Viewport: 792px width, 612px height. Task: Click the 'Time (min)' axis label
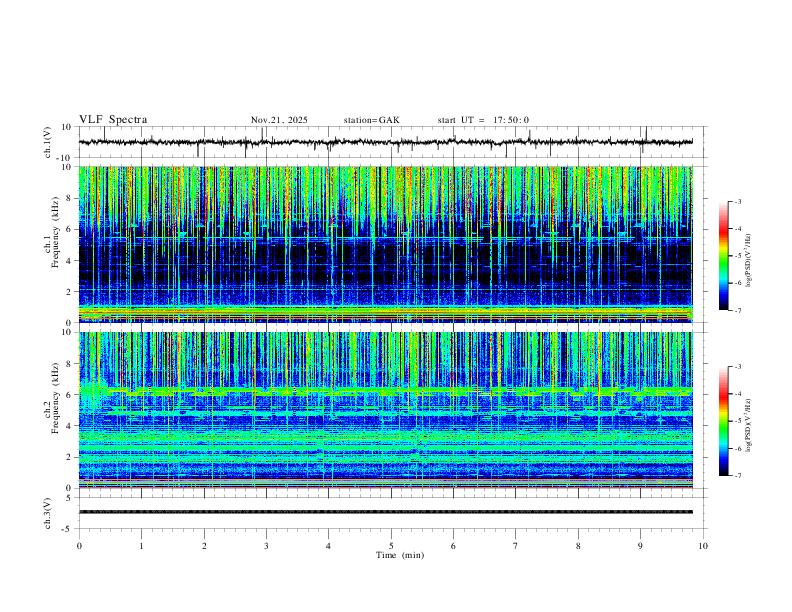coord(400,555)
